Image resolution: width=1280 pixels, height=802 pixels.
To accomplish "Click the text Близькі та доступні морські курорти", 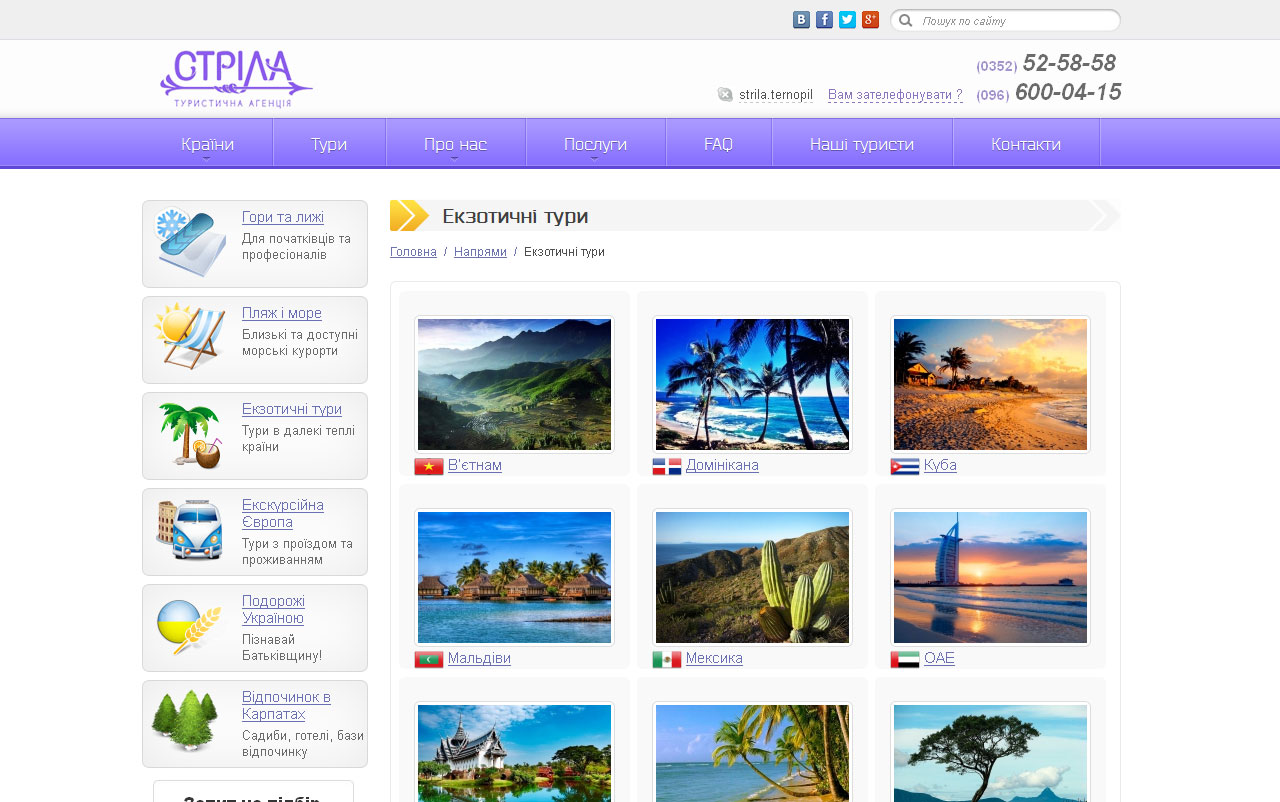I will 300,343.
